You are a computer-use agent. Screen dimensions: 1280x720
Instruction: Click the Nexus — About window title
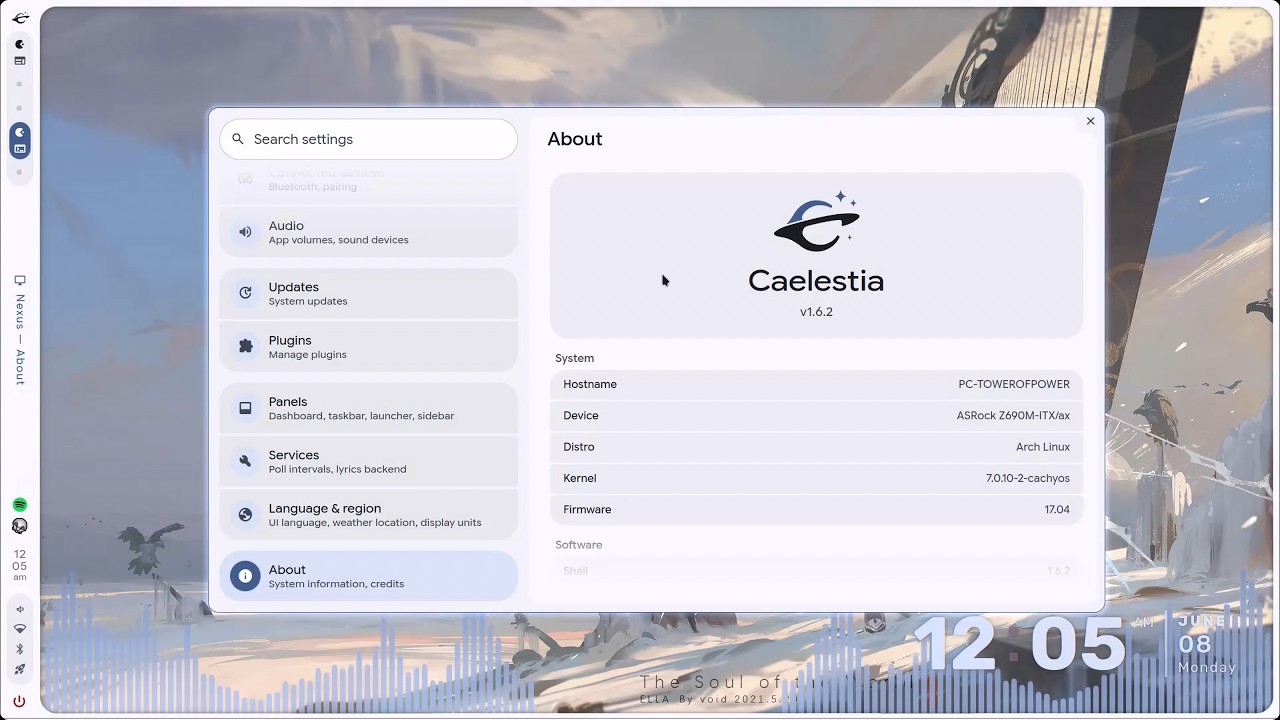tap(19, 340)
